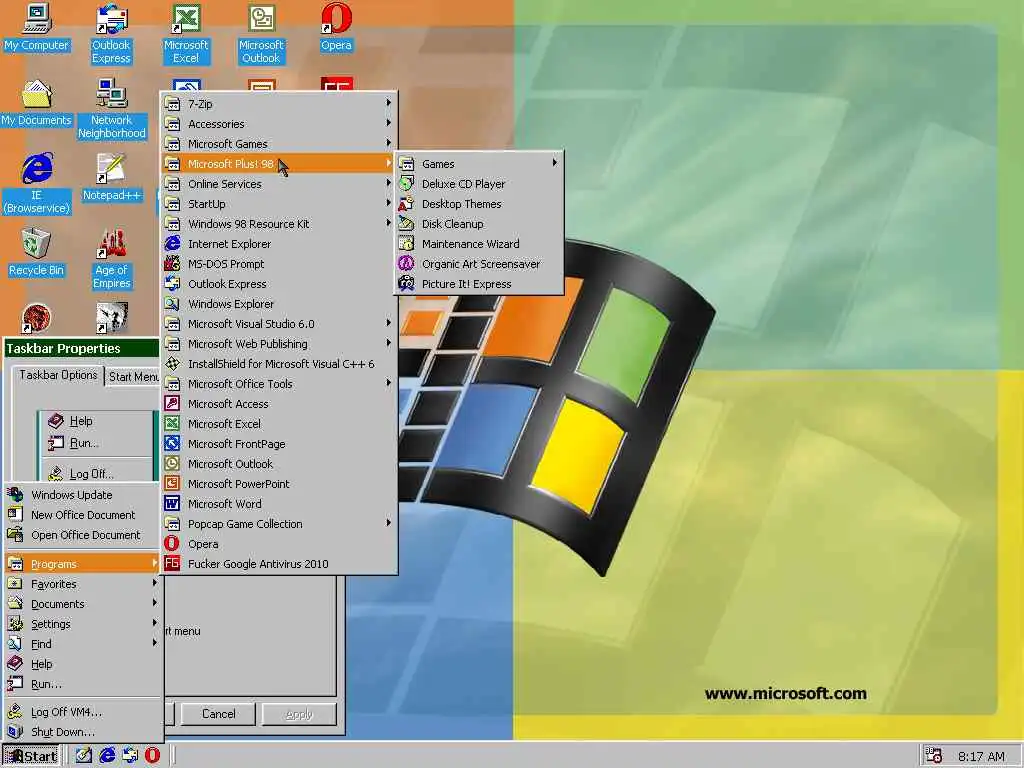Launch Internet Explorer from Programs menu

[x=280, y=244]
